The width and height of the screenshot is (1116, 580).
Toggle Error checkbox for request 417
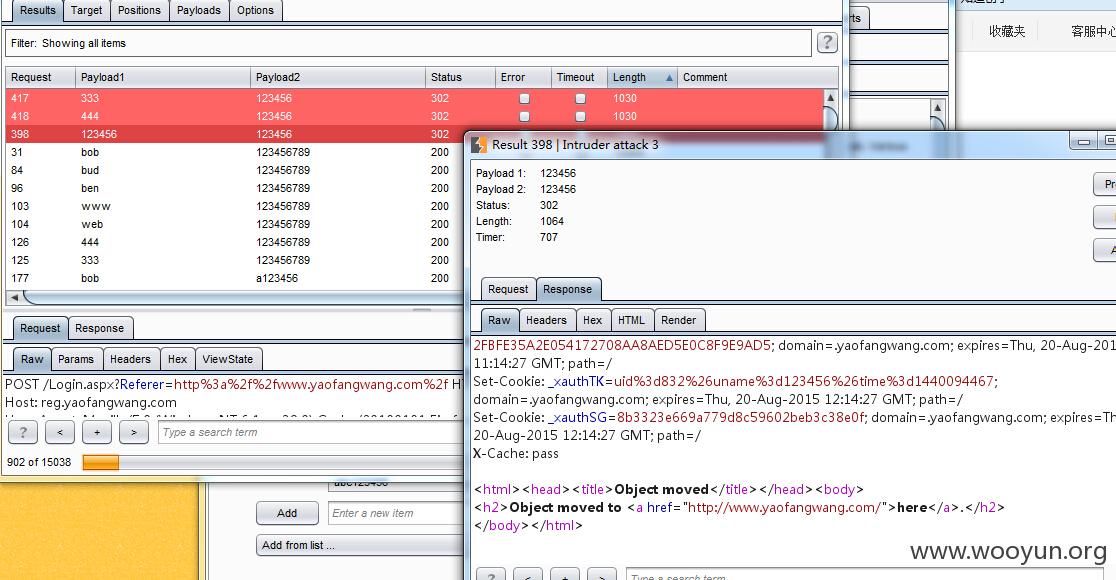(525, 98)
